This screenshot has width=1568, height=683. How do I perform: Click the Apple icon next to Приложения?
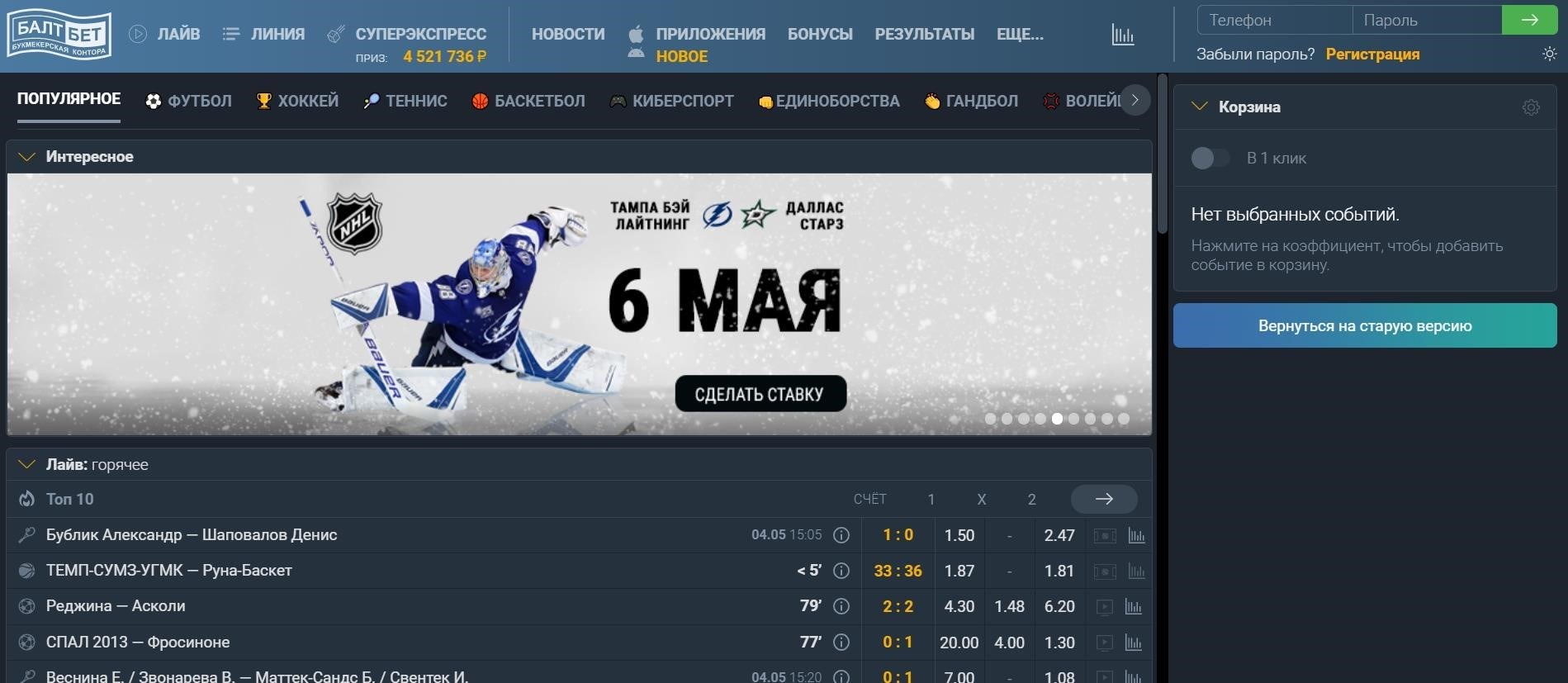(x=636, y=35)
